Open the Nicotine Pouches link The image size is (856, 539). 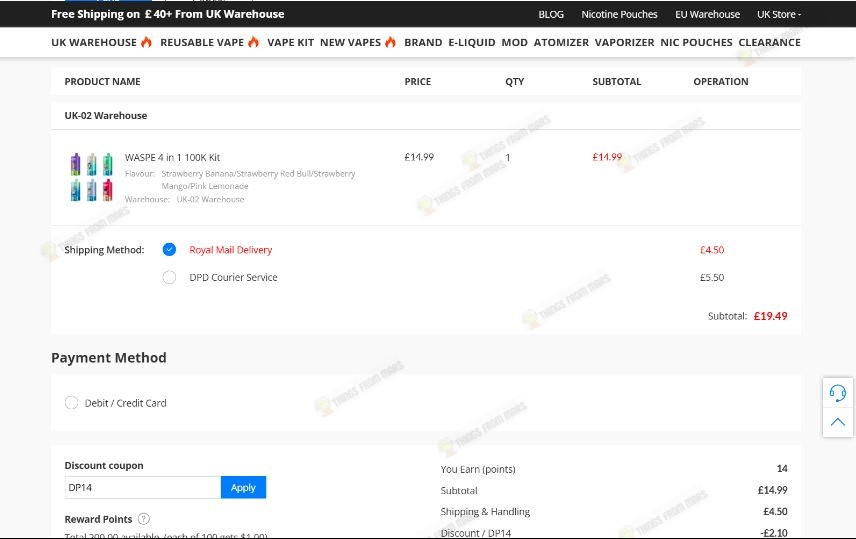[619, 14]
